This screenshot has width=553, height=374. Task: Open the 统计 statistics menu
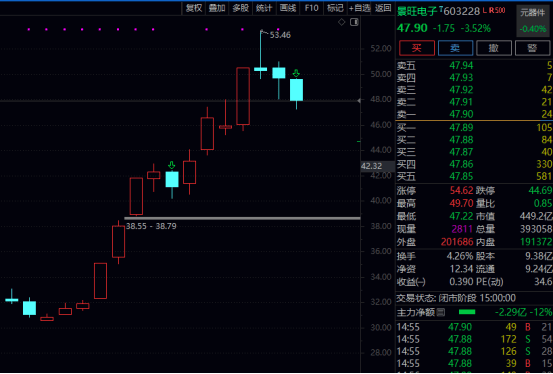[x=264, y=8]
